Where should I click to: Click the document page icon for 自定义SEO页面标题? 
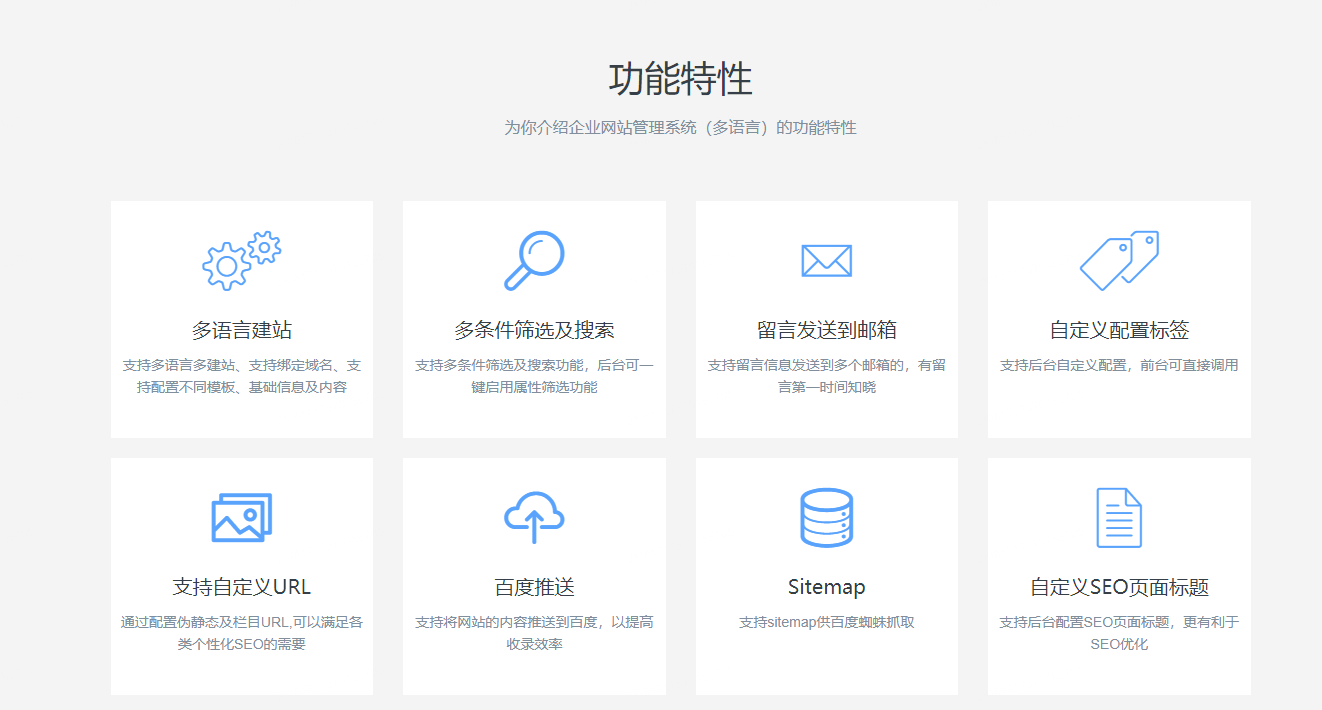coord(1119,518)
